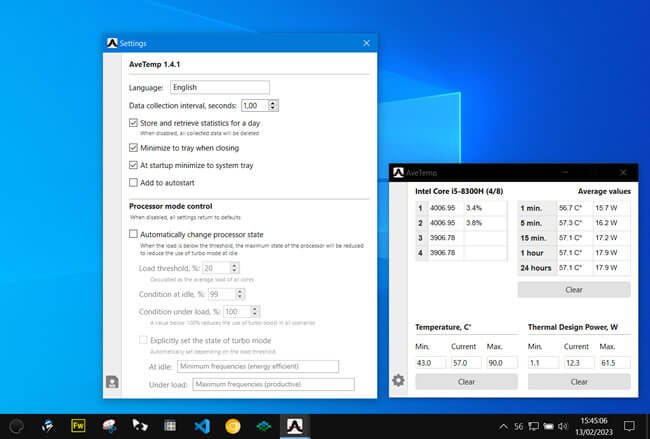The height and width of the screenshot is (439, 650).
Task: Click the Condition at idle spinner arrows
Action: coord(240,294)
